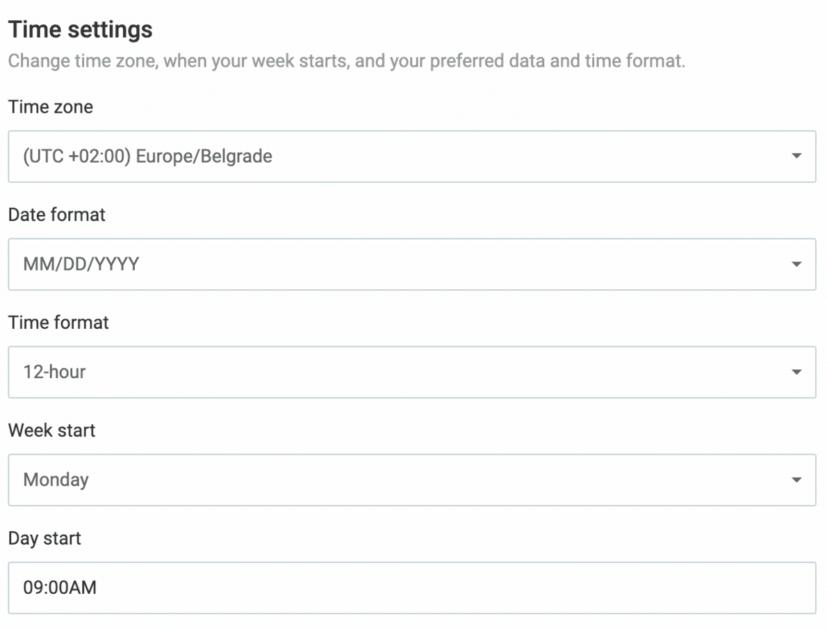The width and height of the screenshot is (827, 630).
Task: Select the word Monday in Week start
Action: coord(56,480)
